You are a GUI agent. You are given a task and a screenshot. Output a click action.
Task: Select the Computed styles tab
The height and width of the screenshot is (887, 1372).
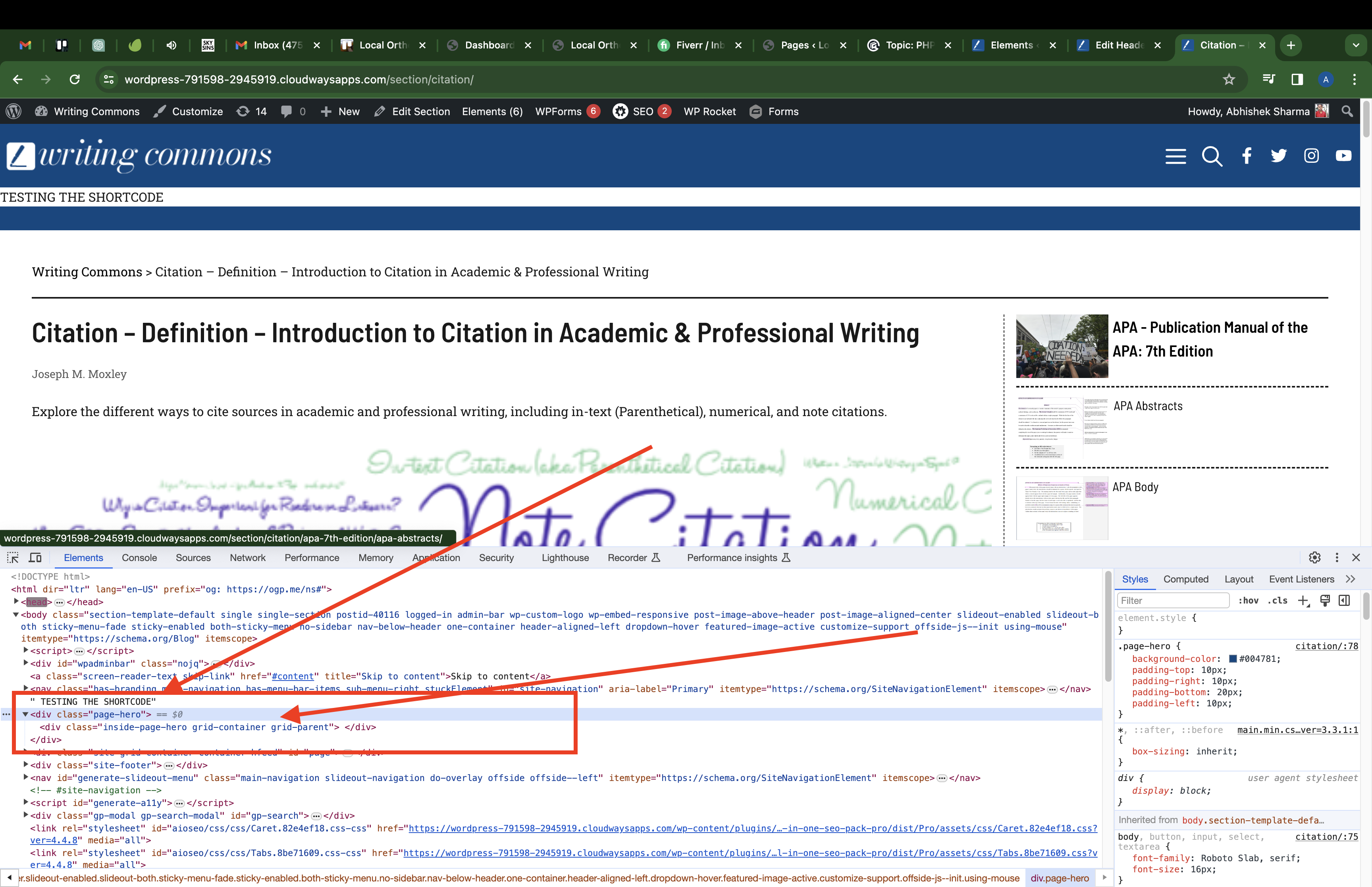1185,579
